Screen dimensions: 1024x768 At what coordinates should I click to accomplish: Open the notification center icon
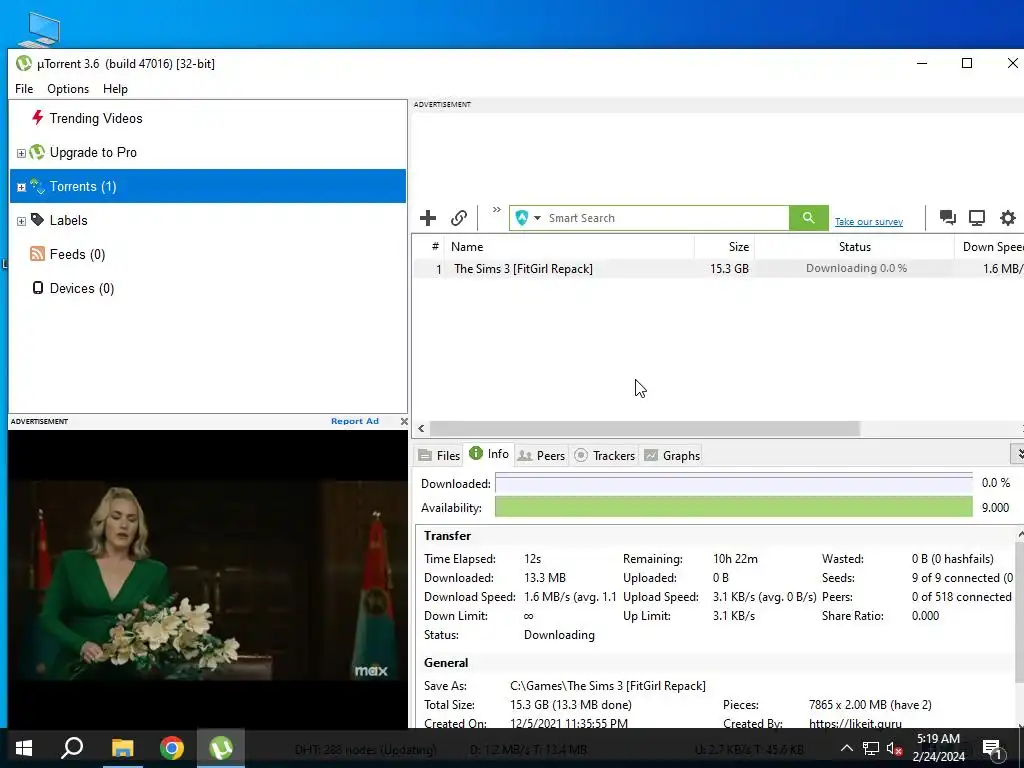coord(993,750)
